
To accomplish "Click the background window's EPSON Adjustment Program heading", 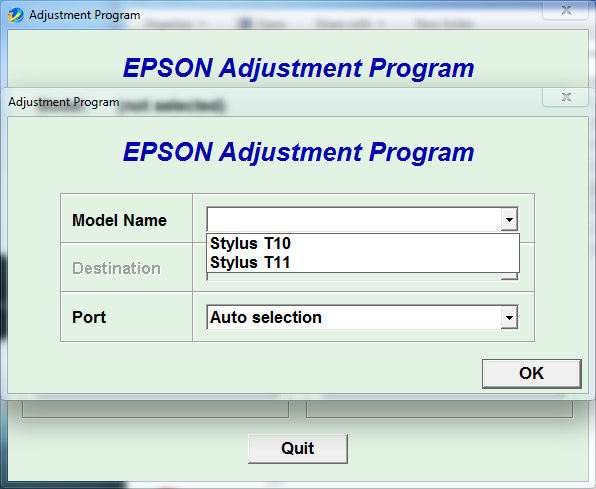I will [x=298, y=68].
